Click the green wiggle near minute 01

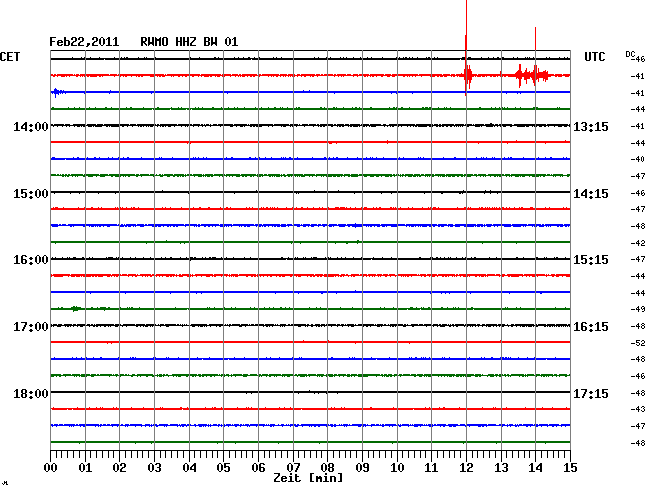tap(76, 308)
